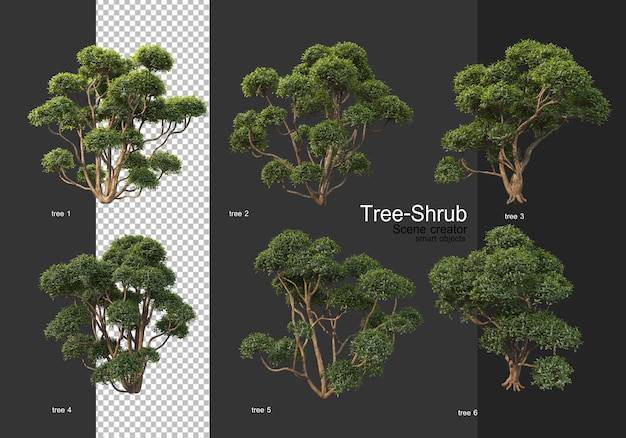Click the trunk base of tree 1
This screenshot has height=438, width=626.
pyautogui.click(x=106, y=196)
